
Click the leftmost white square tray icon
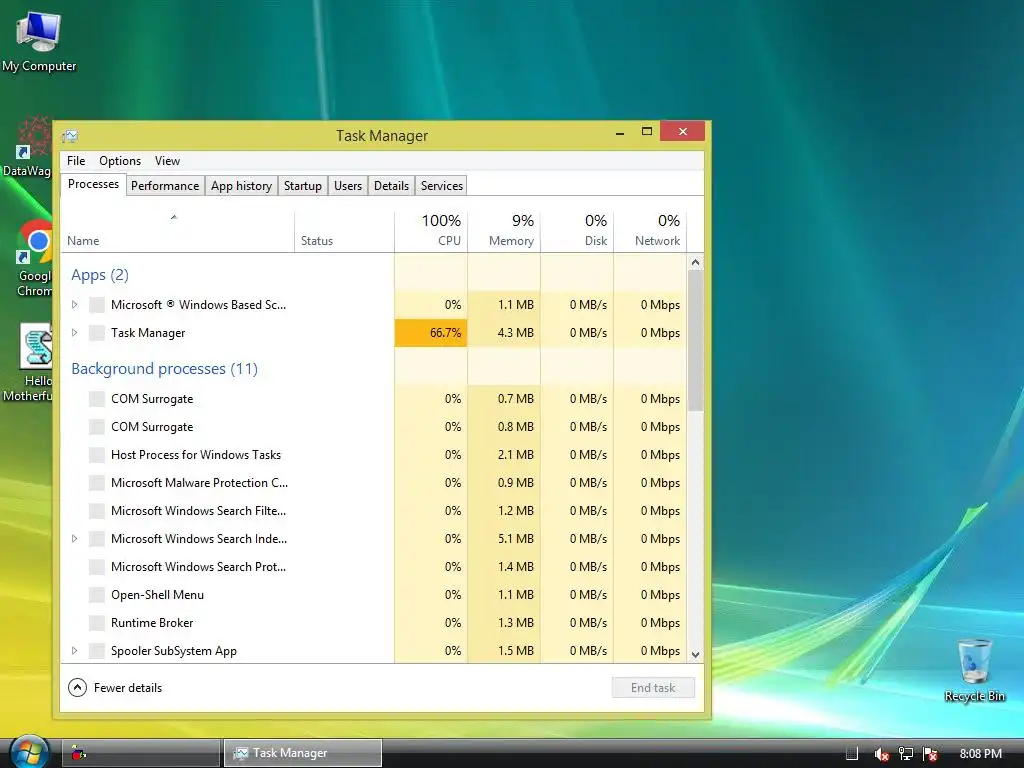852,754
